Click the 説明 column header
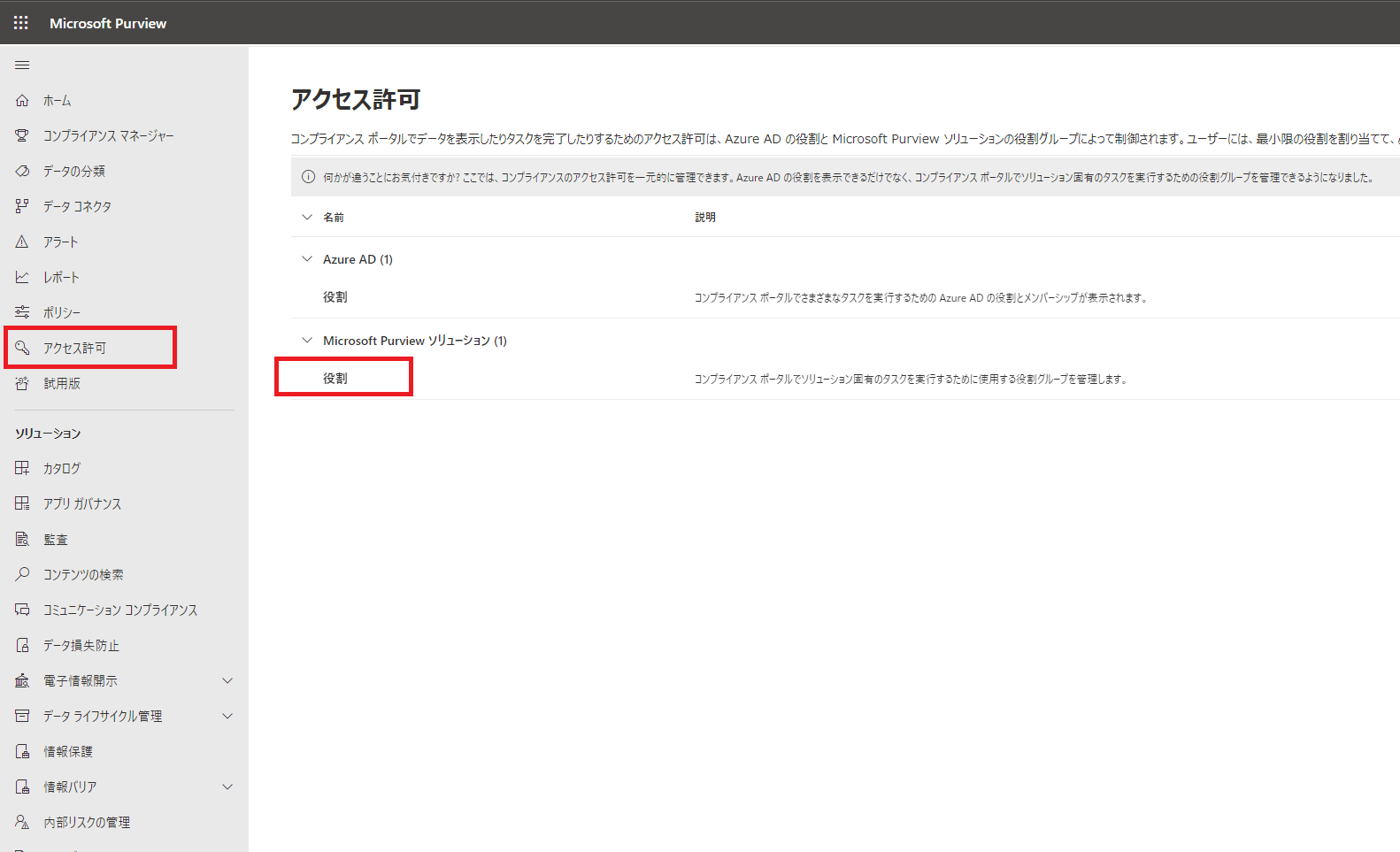The width and height of the screenshot is (1400, 852). pos(705,218)
